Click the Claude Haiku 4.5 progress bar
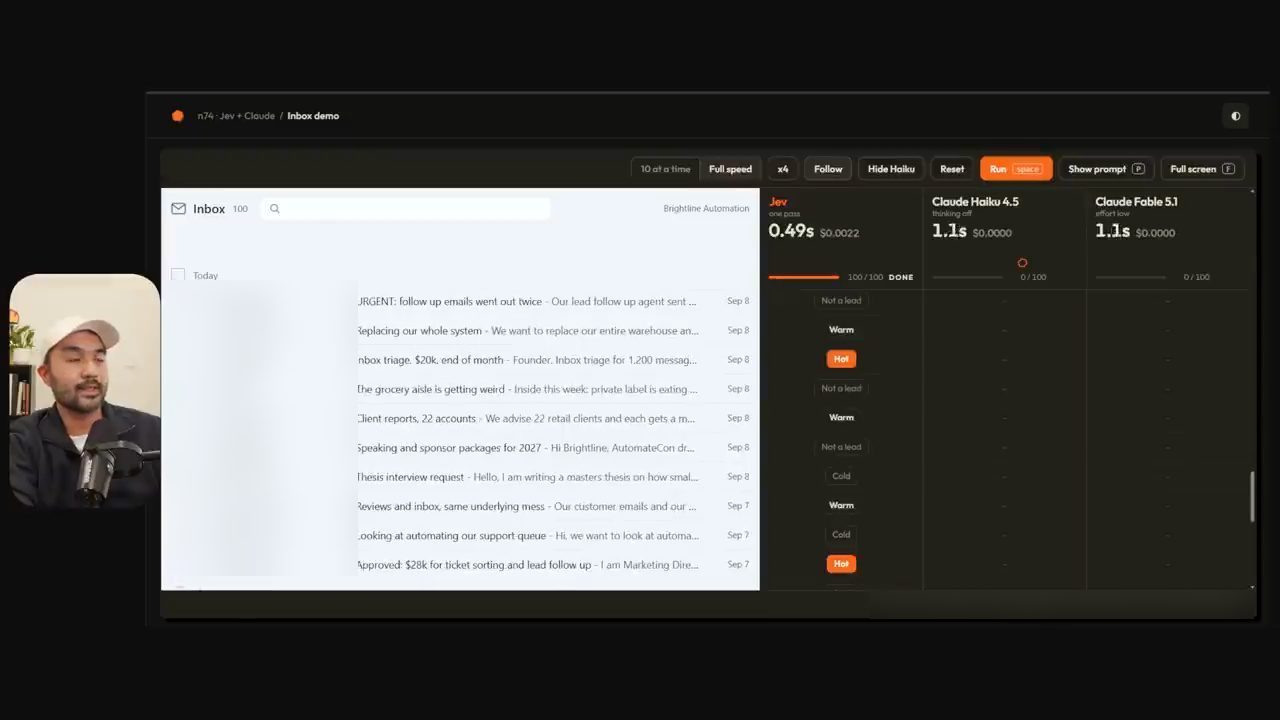Screen dimensions: 1280x720 pyautogui.click(x=967, y=277)
